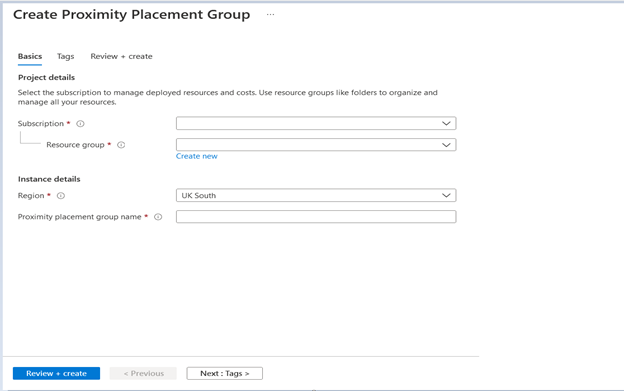624x391 pixels.
Task: Select the Project details heading text
Action: pos(46,78)
